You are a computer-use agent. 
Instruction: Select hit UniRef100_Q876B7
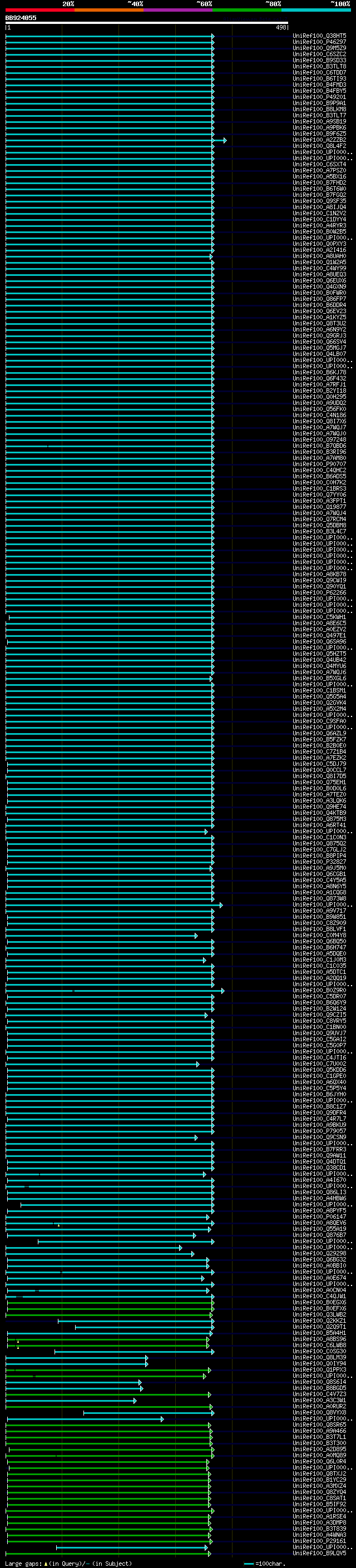pyautogui.click(x=319, y=1235)
